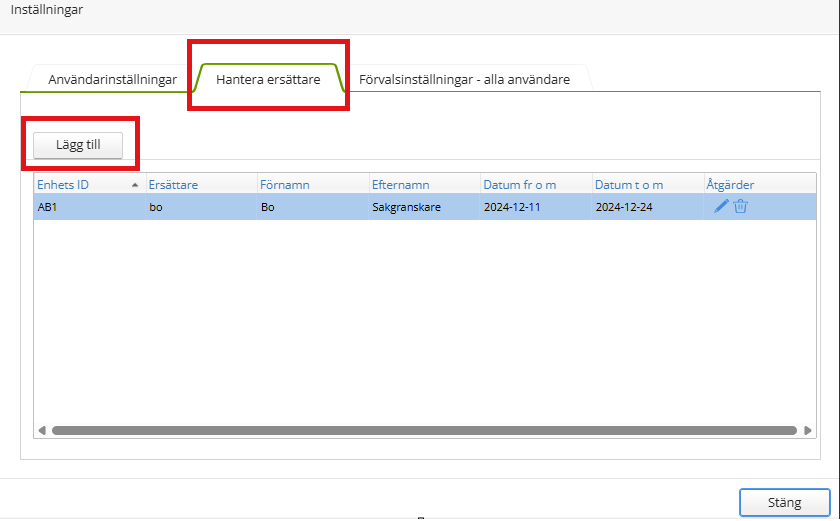Viewport: 840px width, 521px height.
Task: Click the Lägg till button
Action: (78, 145)
